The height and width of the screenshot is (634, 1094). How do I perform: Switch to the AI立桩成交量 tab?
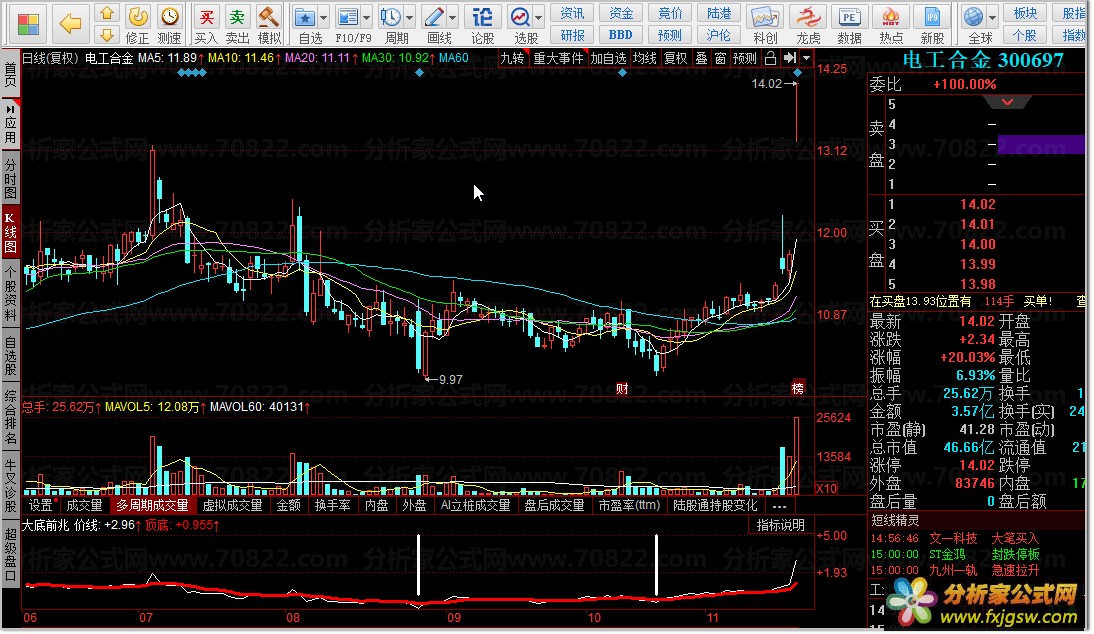pyautogui.click(x=475, y=505)
